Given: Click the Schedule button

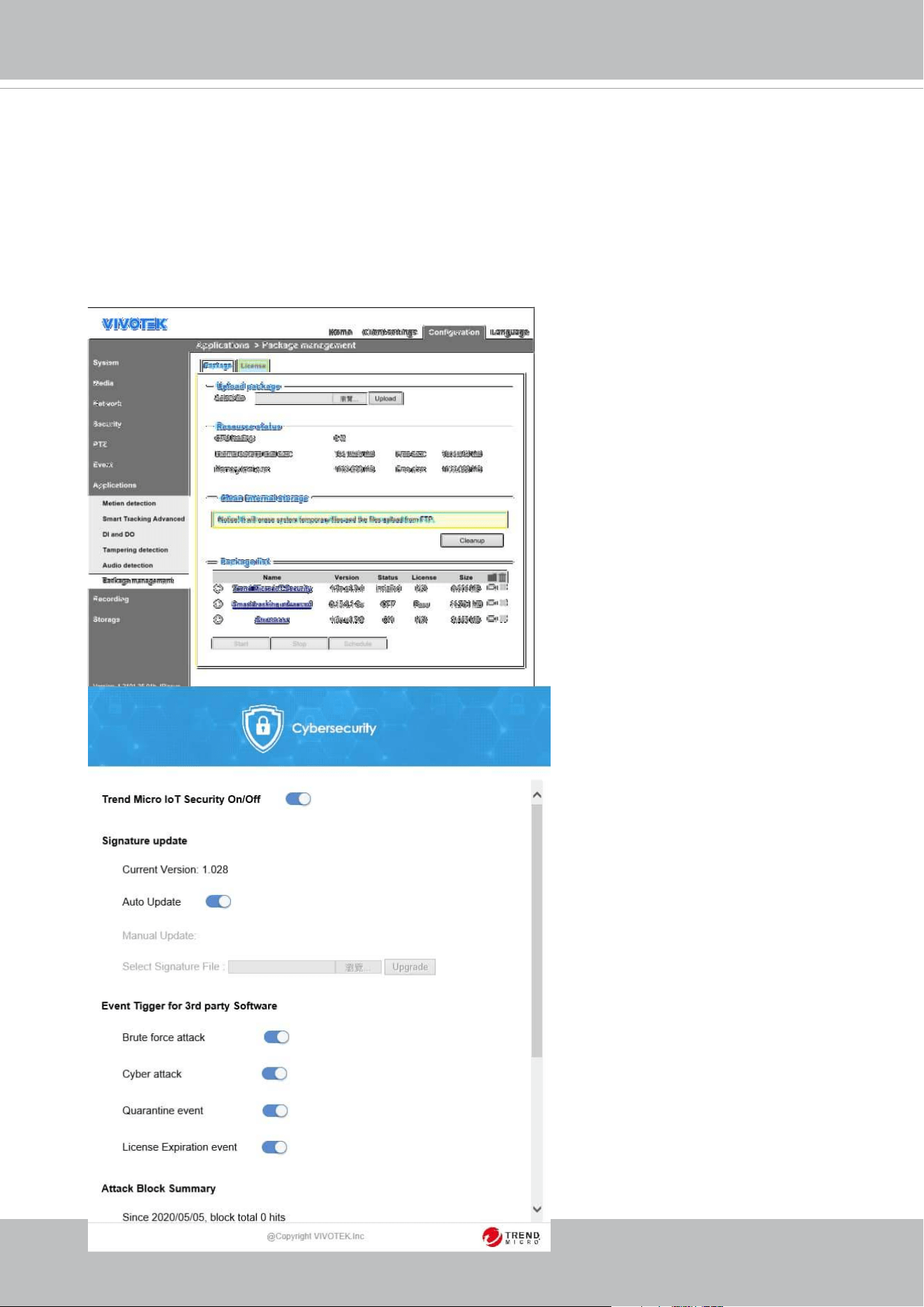Looking at the screenshot, I should [x=358, y=644].
